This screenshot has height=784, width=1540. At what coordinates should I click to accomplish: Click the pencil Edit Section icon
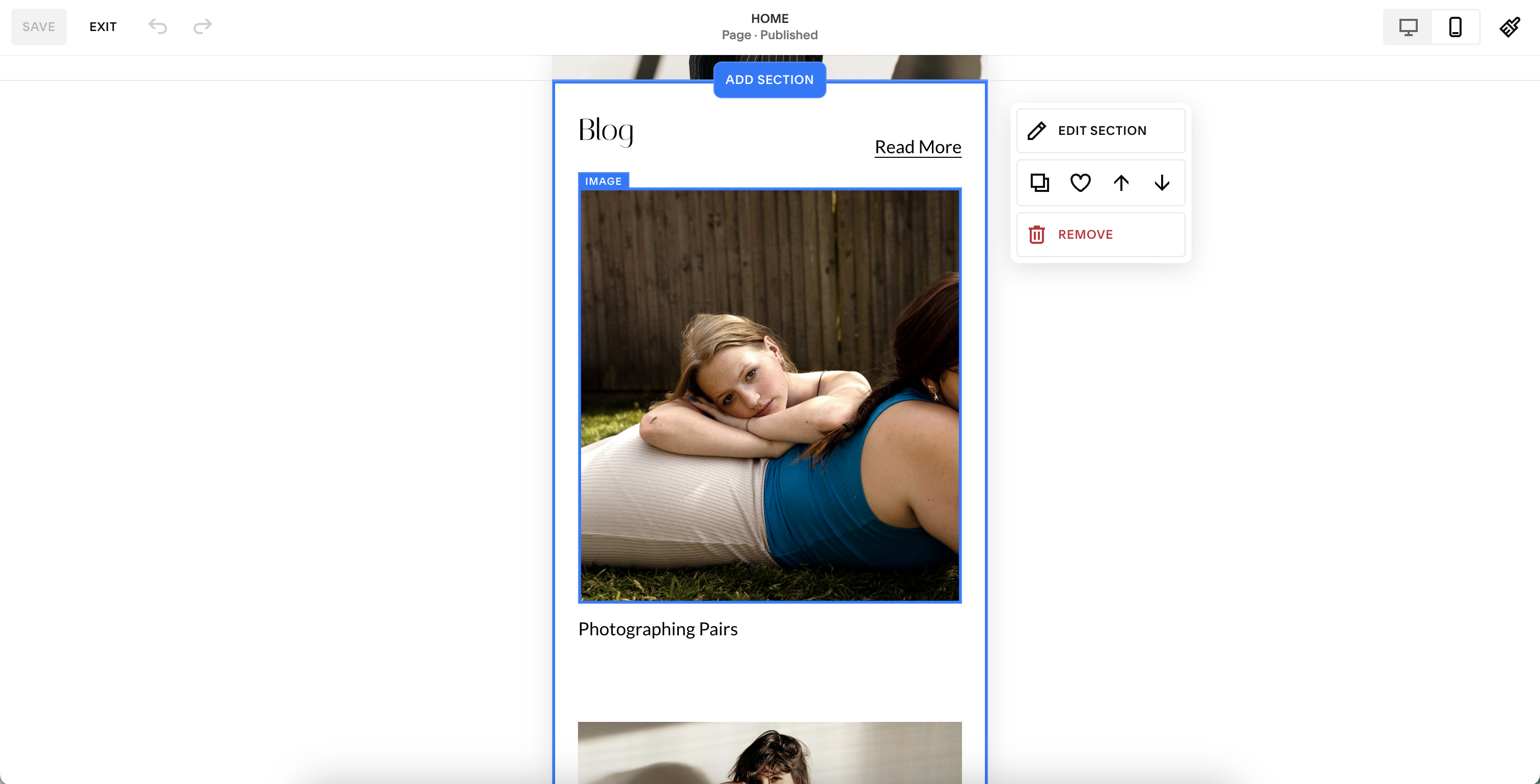coord(1037,131)
